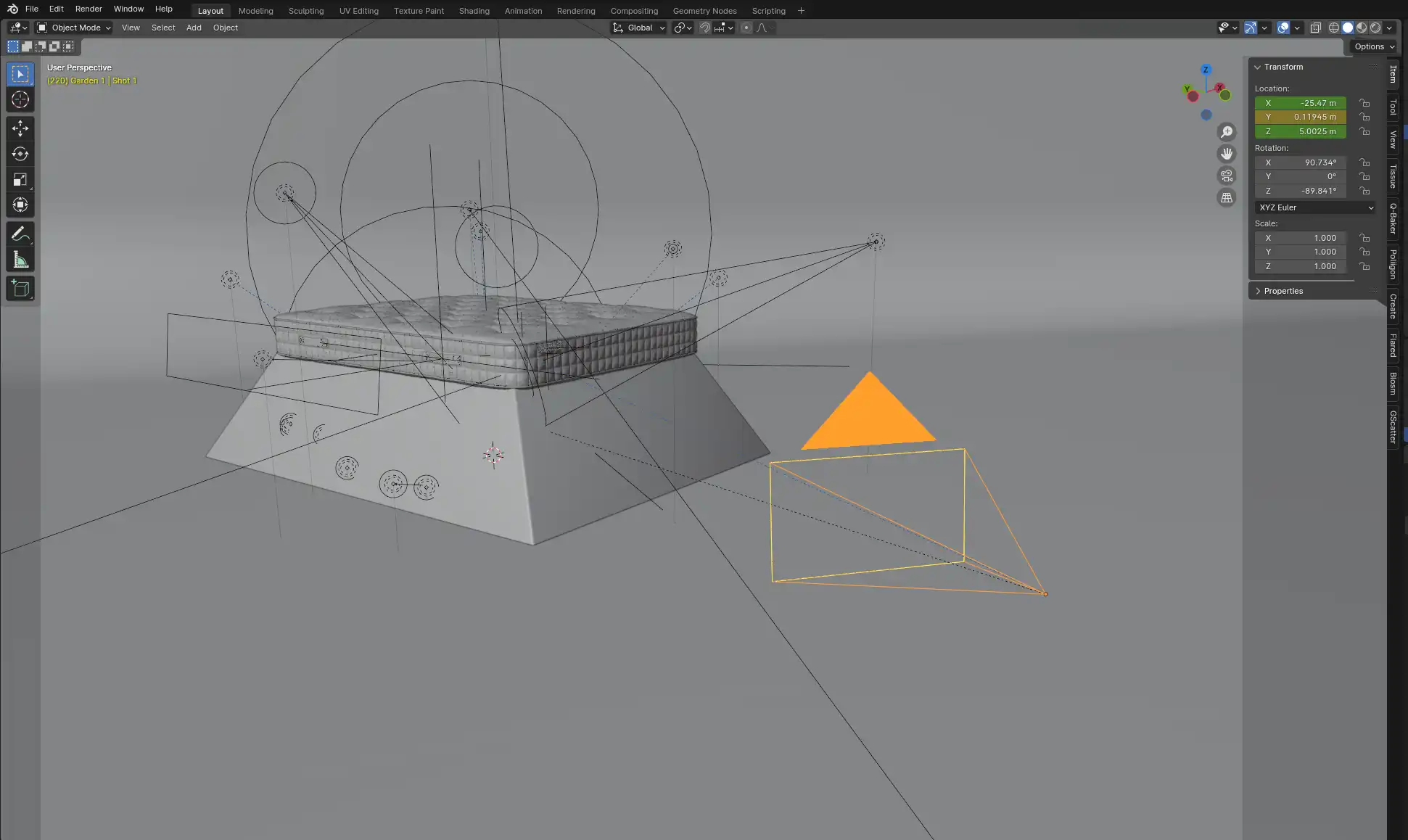Open the viewport Select menu
This screenshot has height=840, width=1408.
(163, 28)
